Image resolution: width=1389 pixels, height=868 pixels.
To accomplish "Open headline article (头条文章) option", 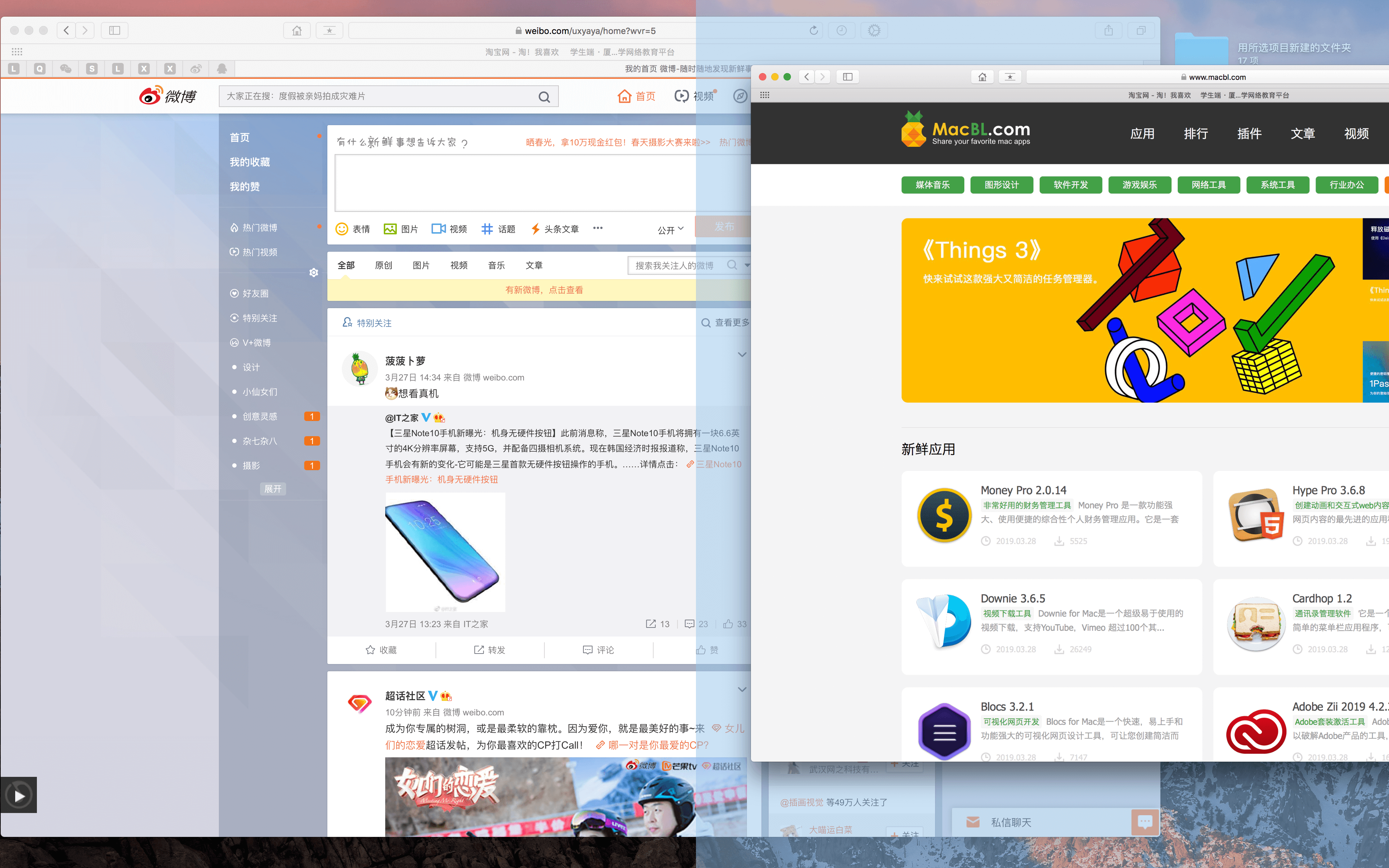I will (x=555, y=229).
